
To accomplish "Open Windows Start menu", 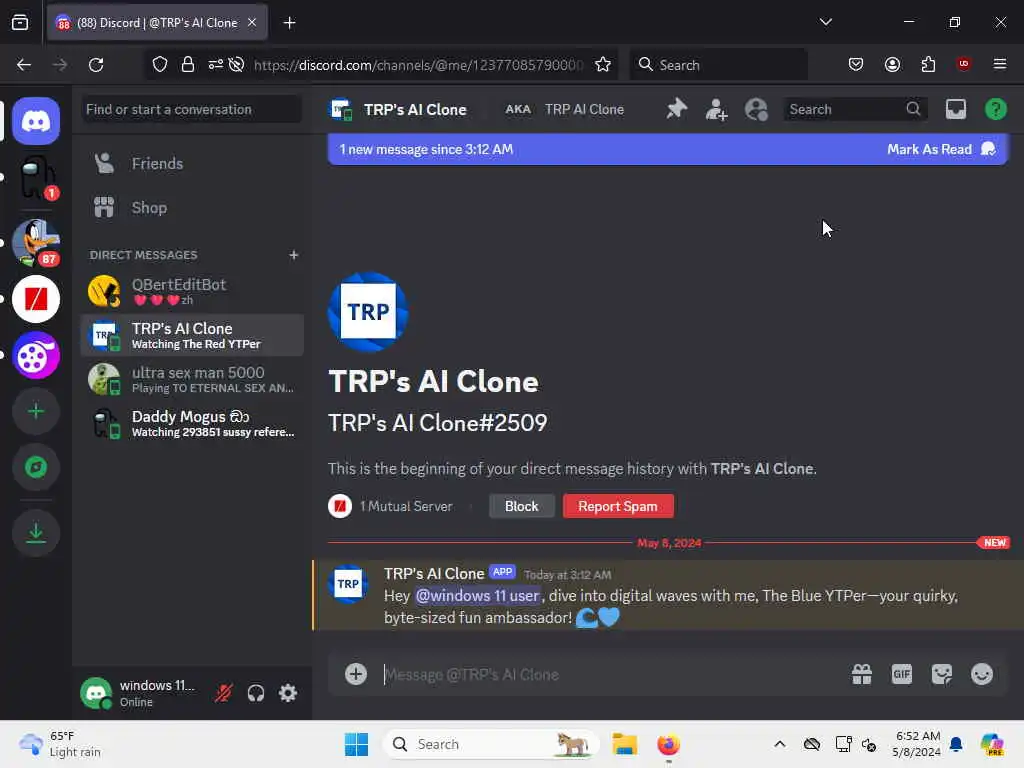I will 356,744.
